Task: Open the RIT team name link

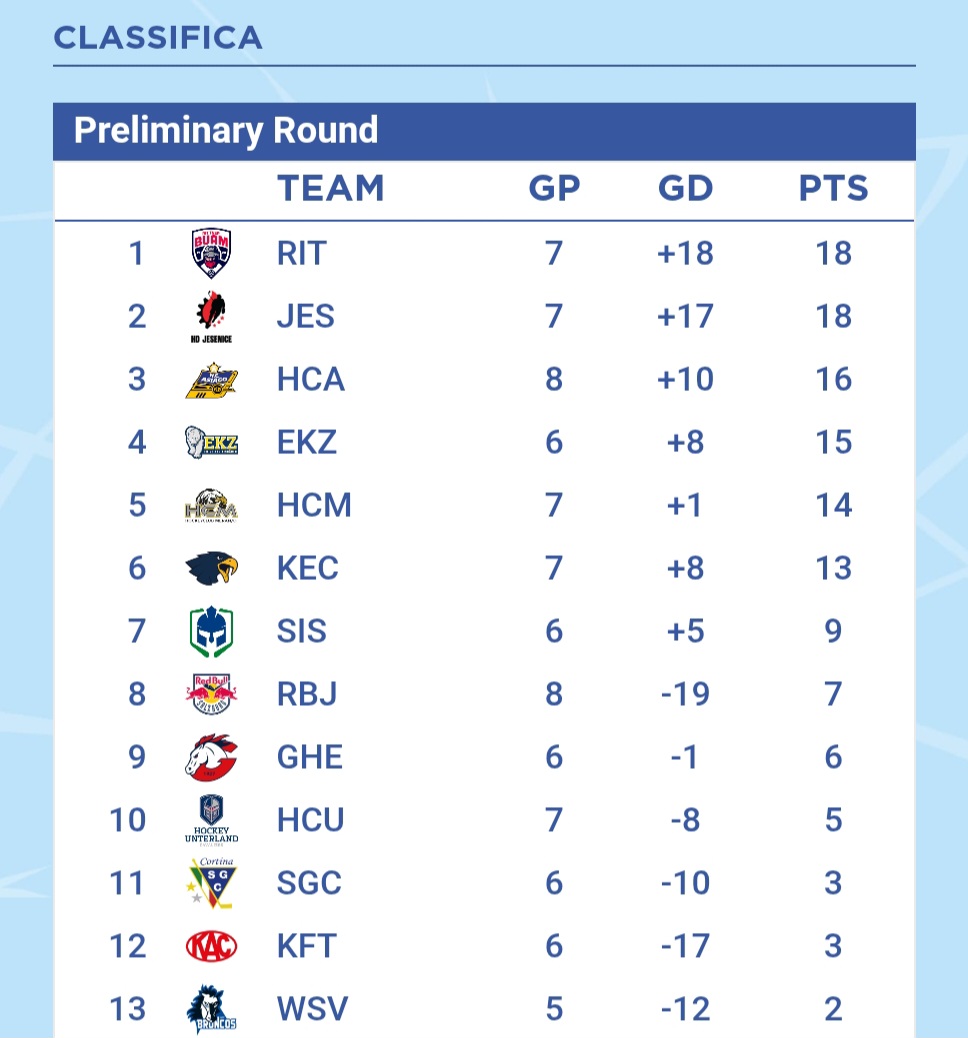Action: coord(301,253)
